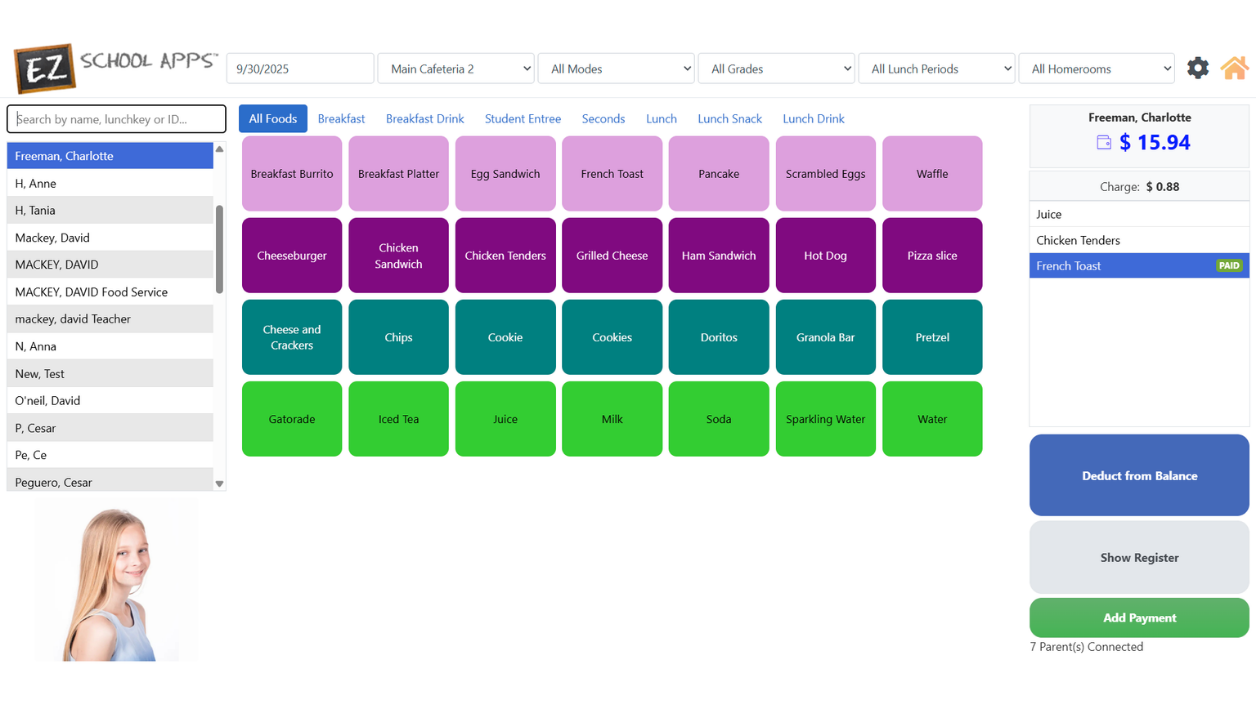
Task: Open the settings gear icon
Action: coord(1197,67)
